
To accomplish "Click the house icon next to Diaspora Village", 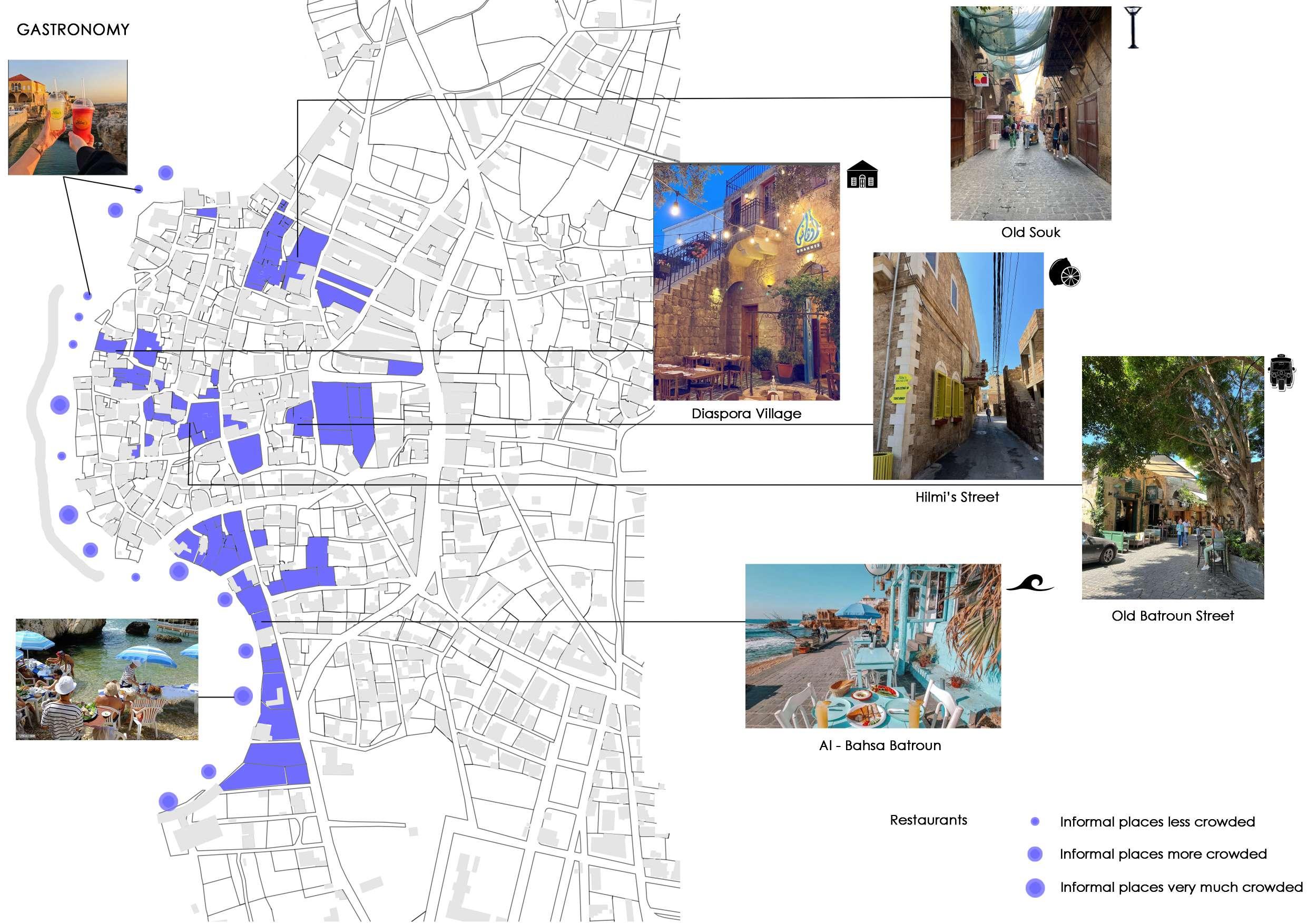I will click(862, 174).
